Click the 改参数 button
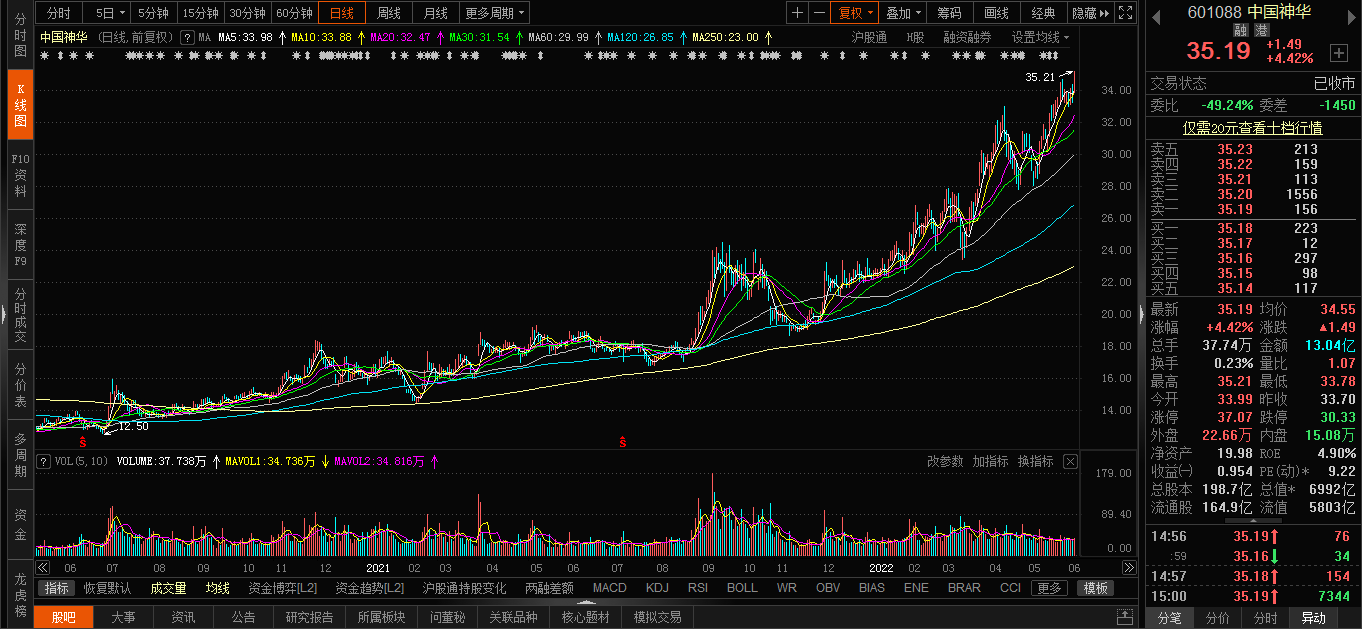The image size is (1362, 629). (x=945, y=461)
